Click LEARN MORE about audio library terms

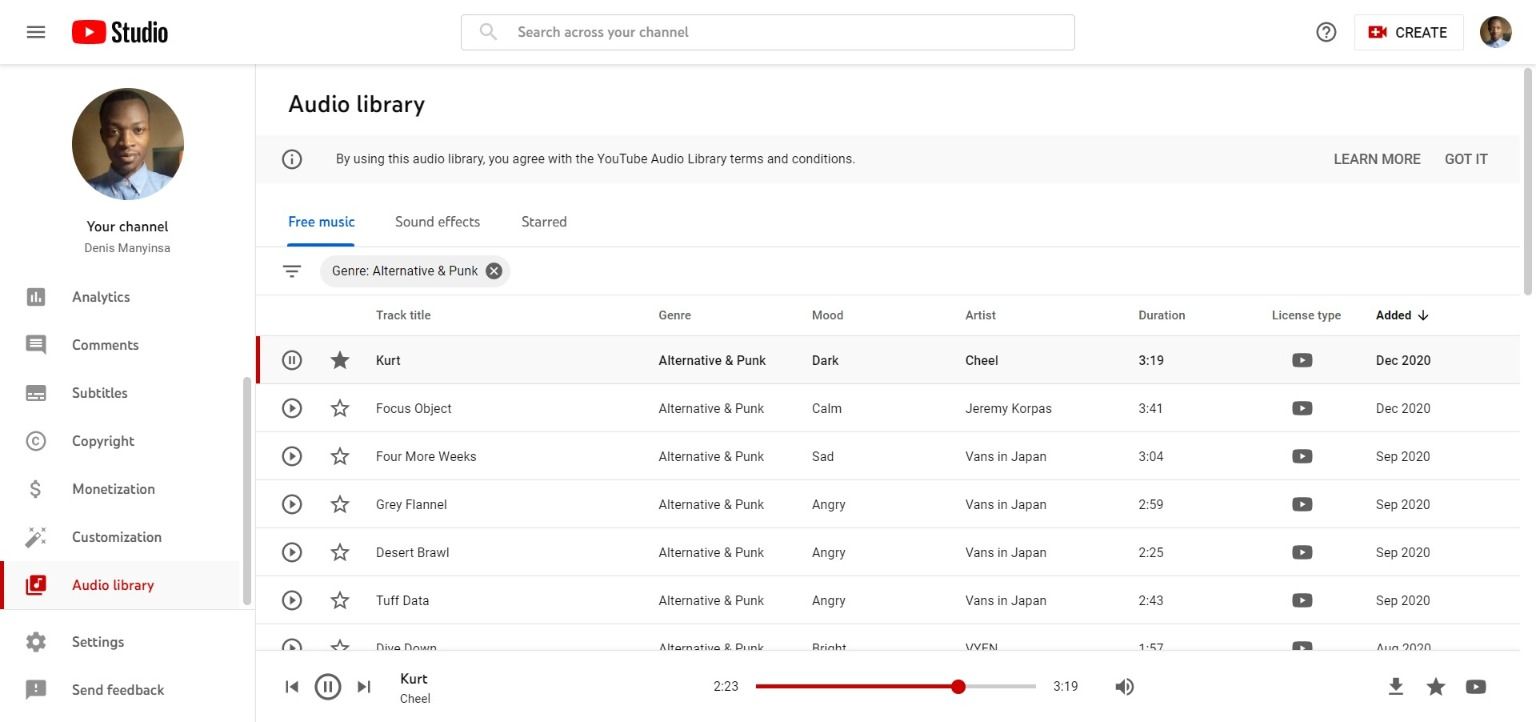[1376, 158]
